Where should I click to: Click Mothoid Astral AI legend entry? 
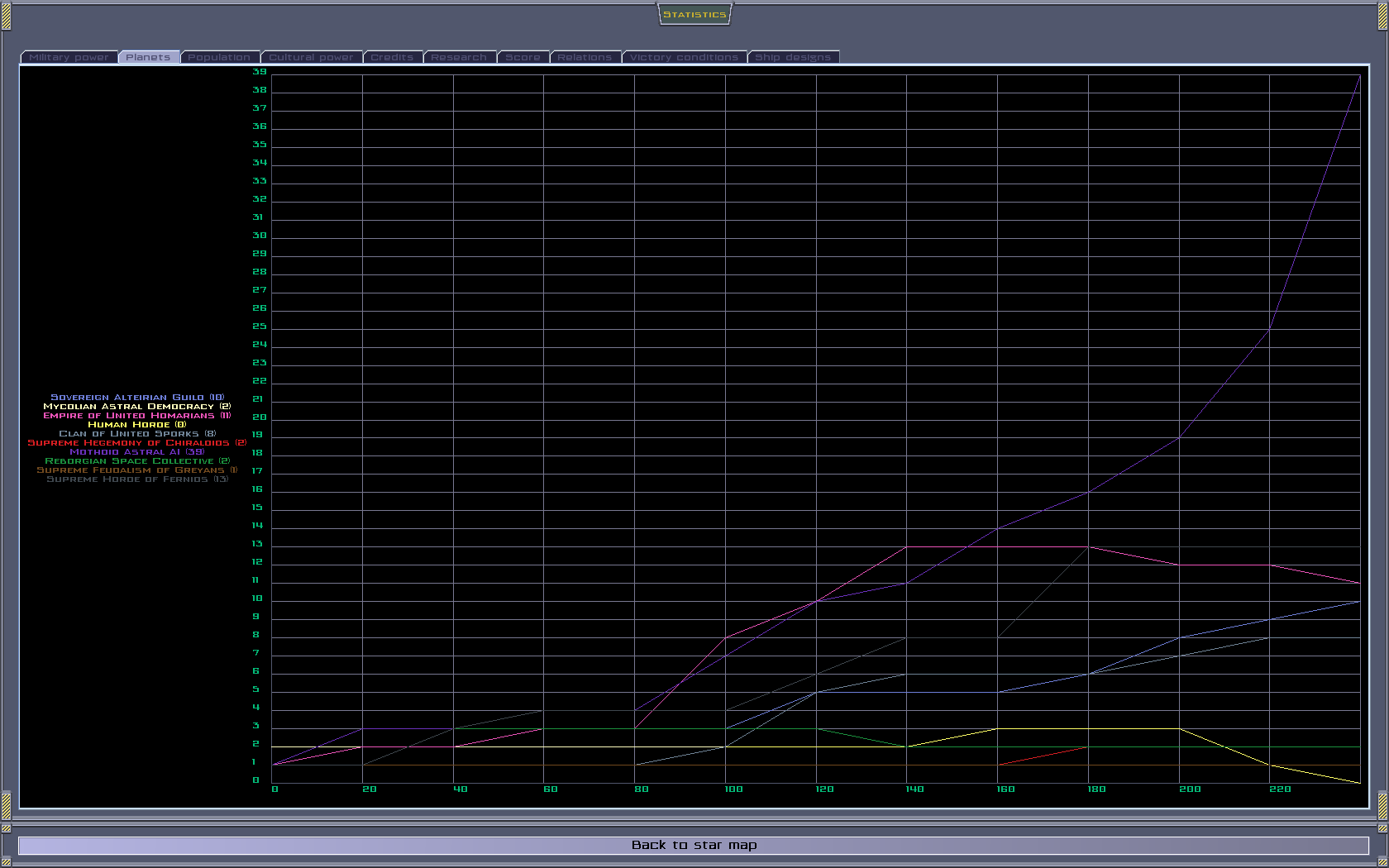(137, 452)
